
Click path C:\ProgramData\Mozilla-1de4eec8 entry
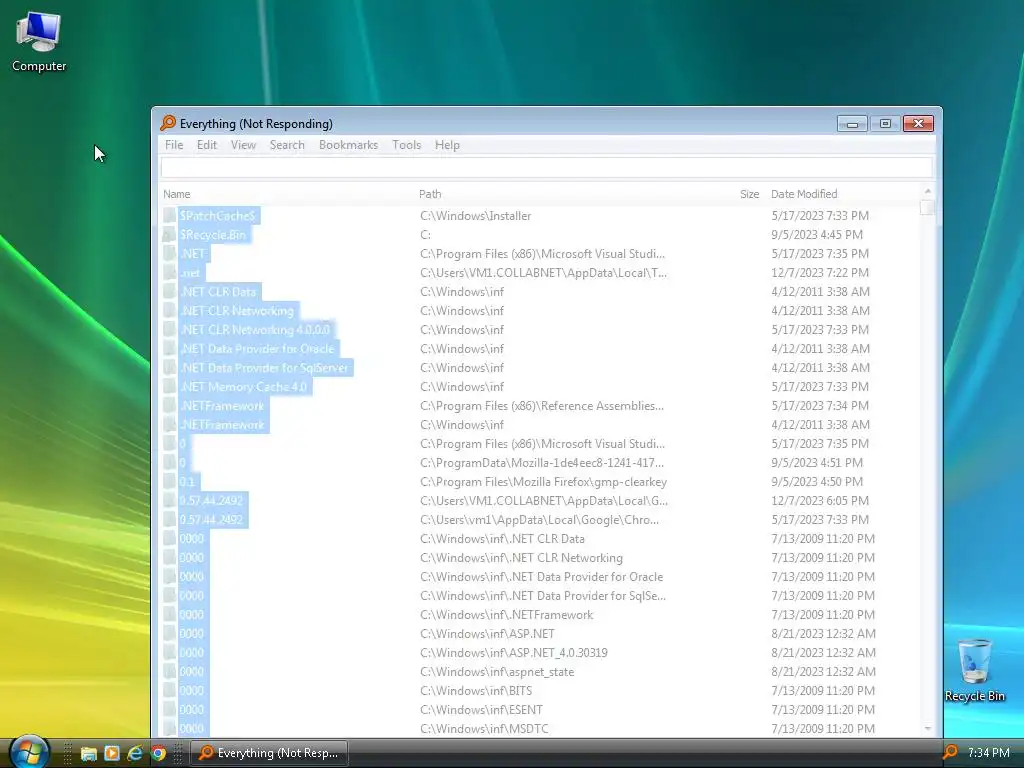(541, 462)
